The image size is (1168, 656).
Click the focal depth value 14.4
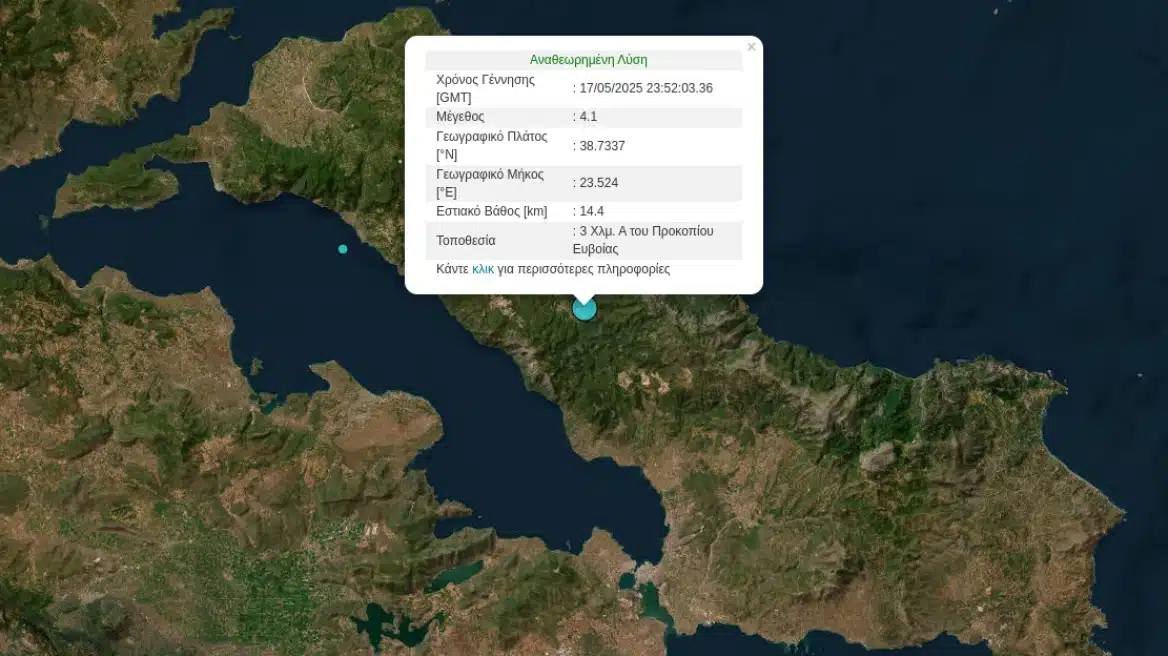tap(592, 211)
